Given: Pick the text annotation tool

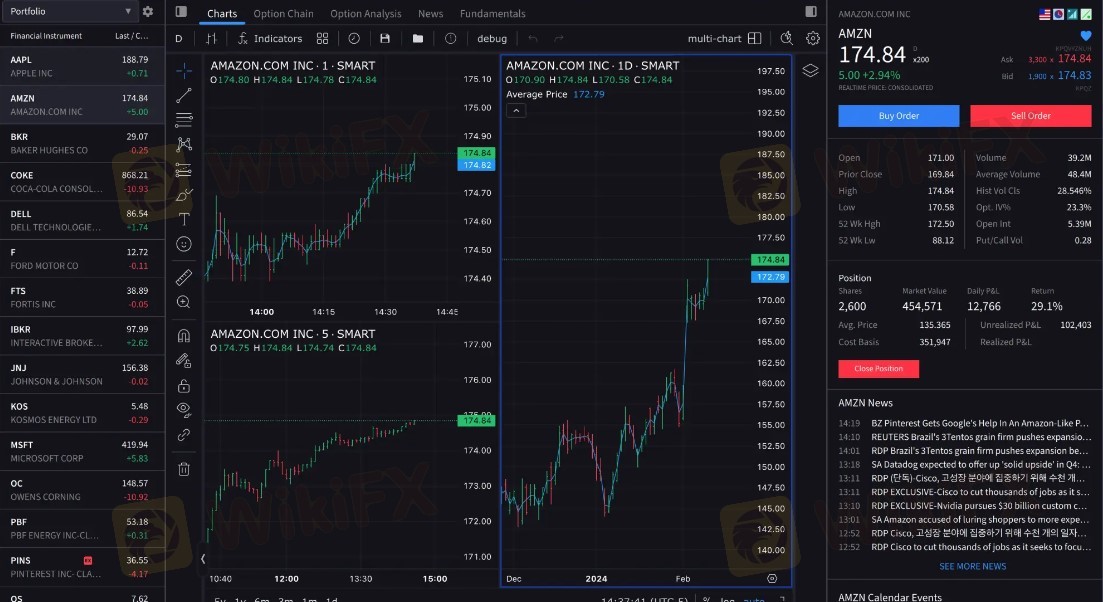Looking at the screenshot, I should [184, 218].
